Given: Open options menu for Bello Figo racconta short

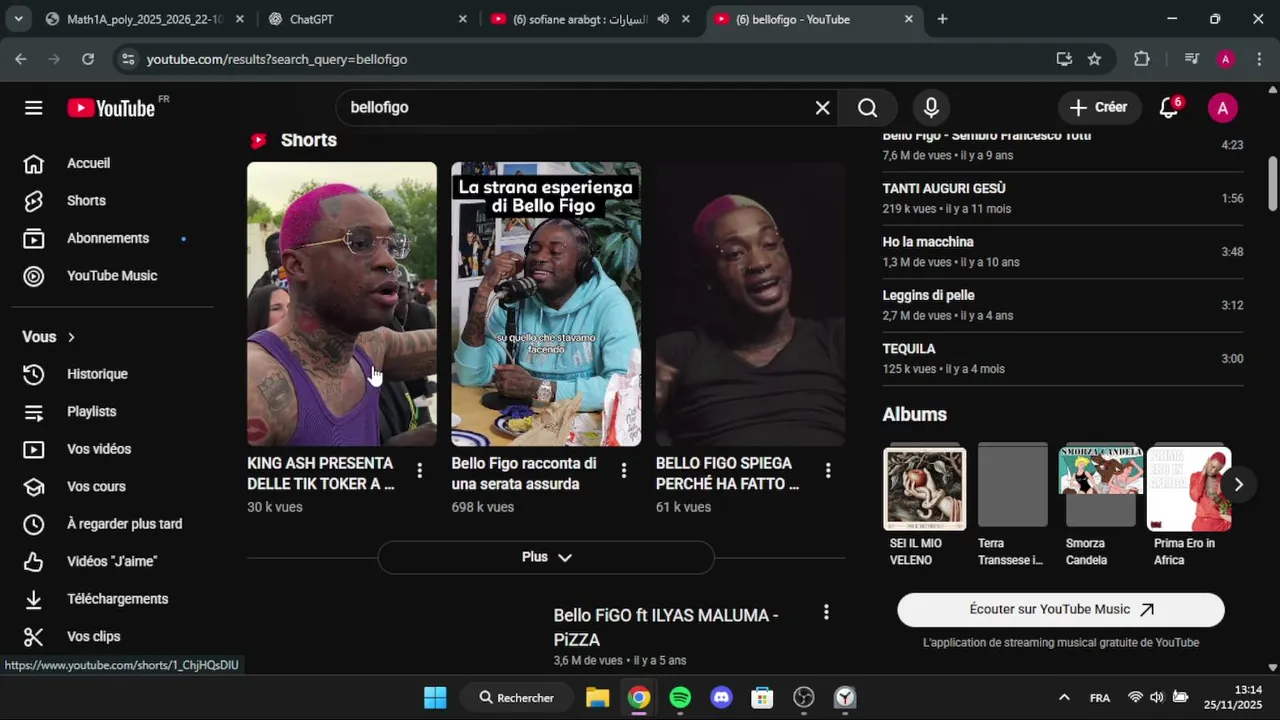Looking at the screenshot, I should pyautogui.click(x=624, y=470).
